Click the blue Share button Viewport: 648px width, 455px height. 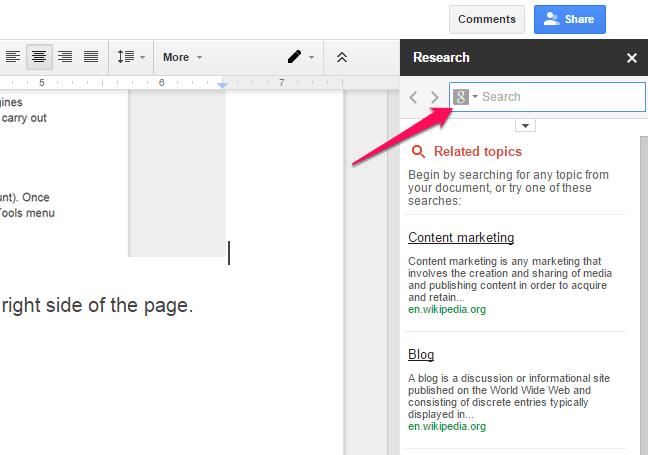(x=570, y=19)
